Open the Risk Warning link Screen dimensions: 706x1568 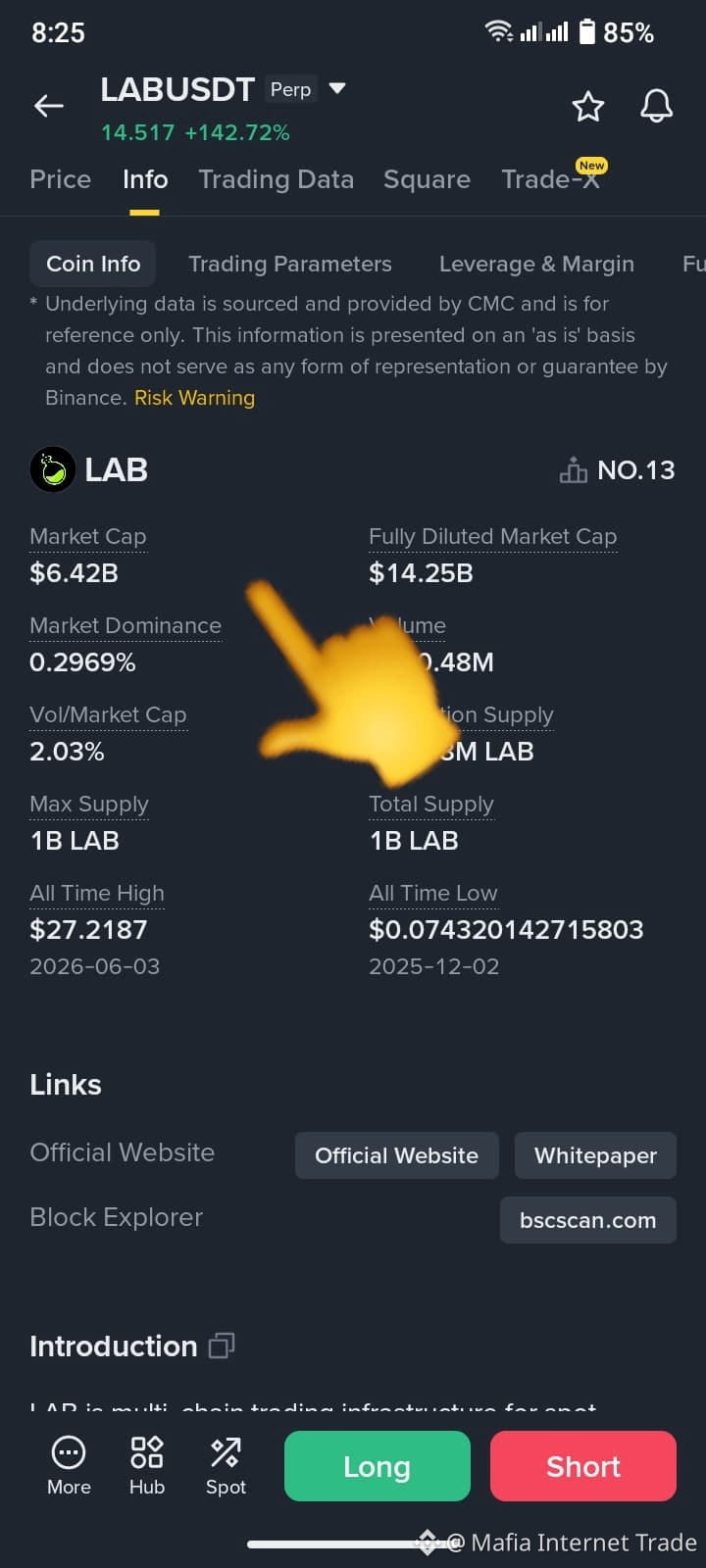point(194,398)
